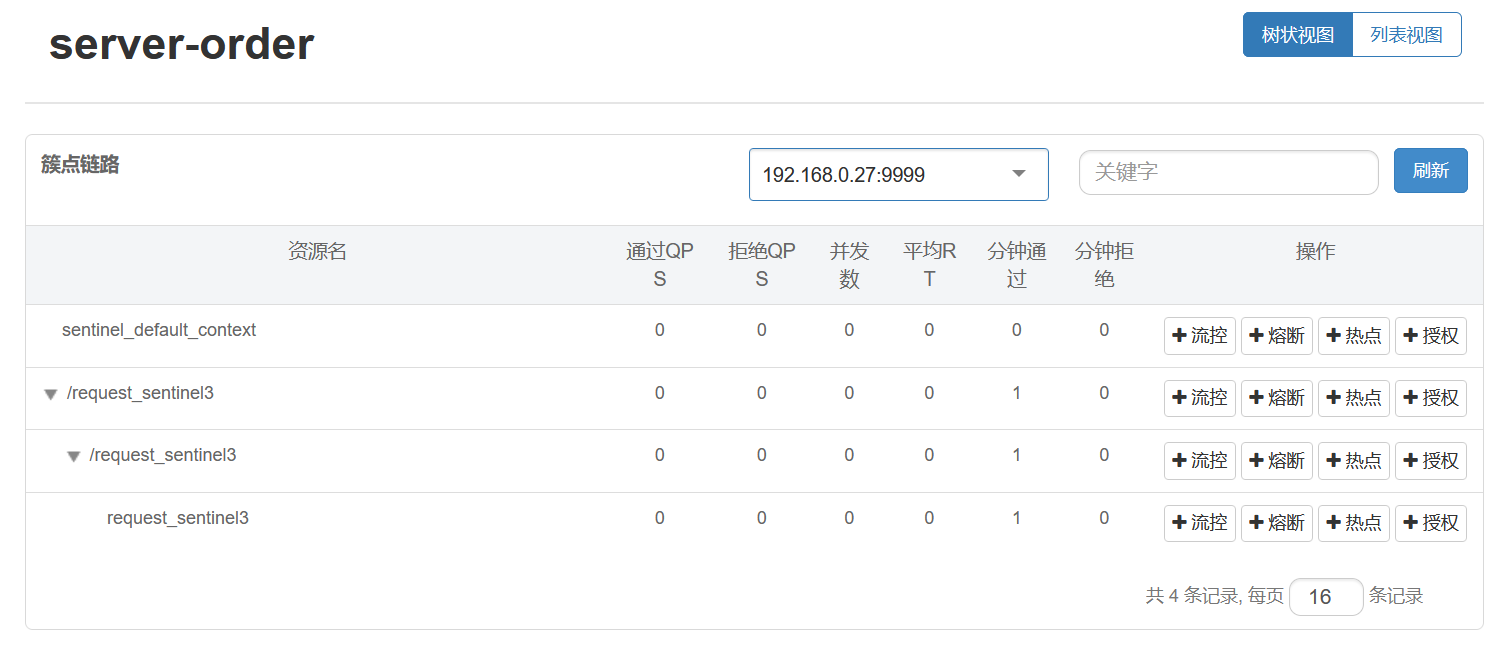
Task: Click 流控 for top-level /request_sentinel3 row
Action: [1199, 398]
